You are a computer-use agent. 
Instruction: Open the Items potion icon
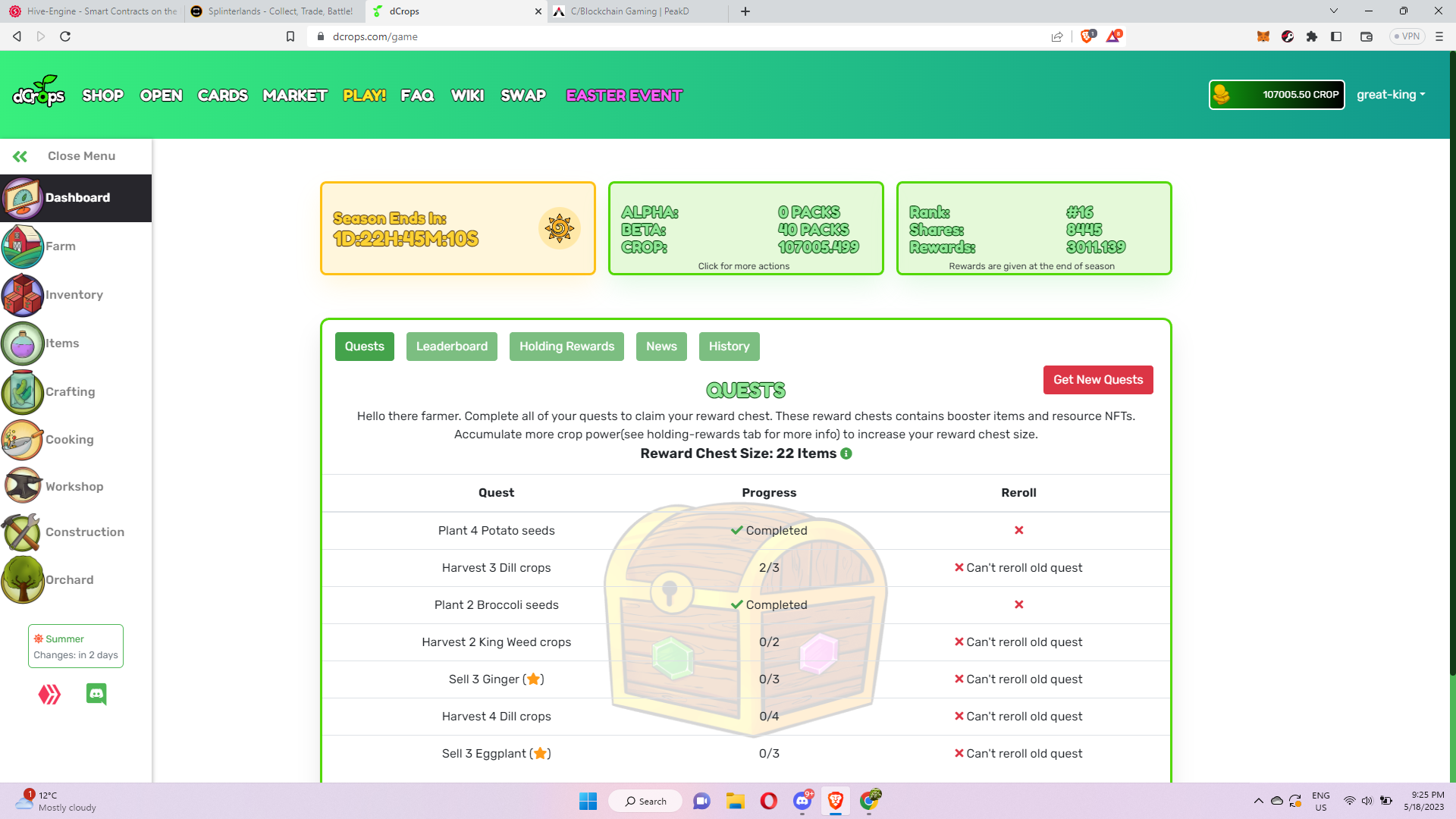coord(22,344)
